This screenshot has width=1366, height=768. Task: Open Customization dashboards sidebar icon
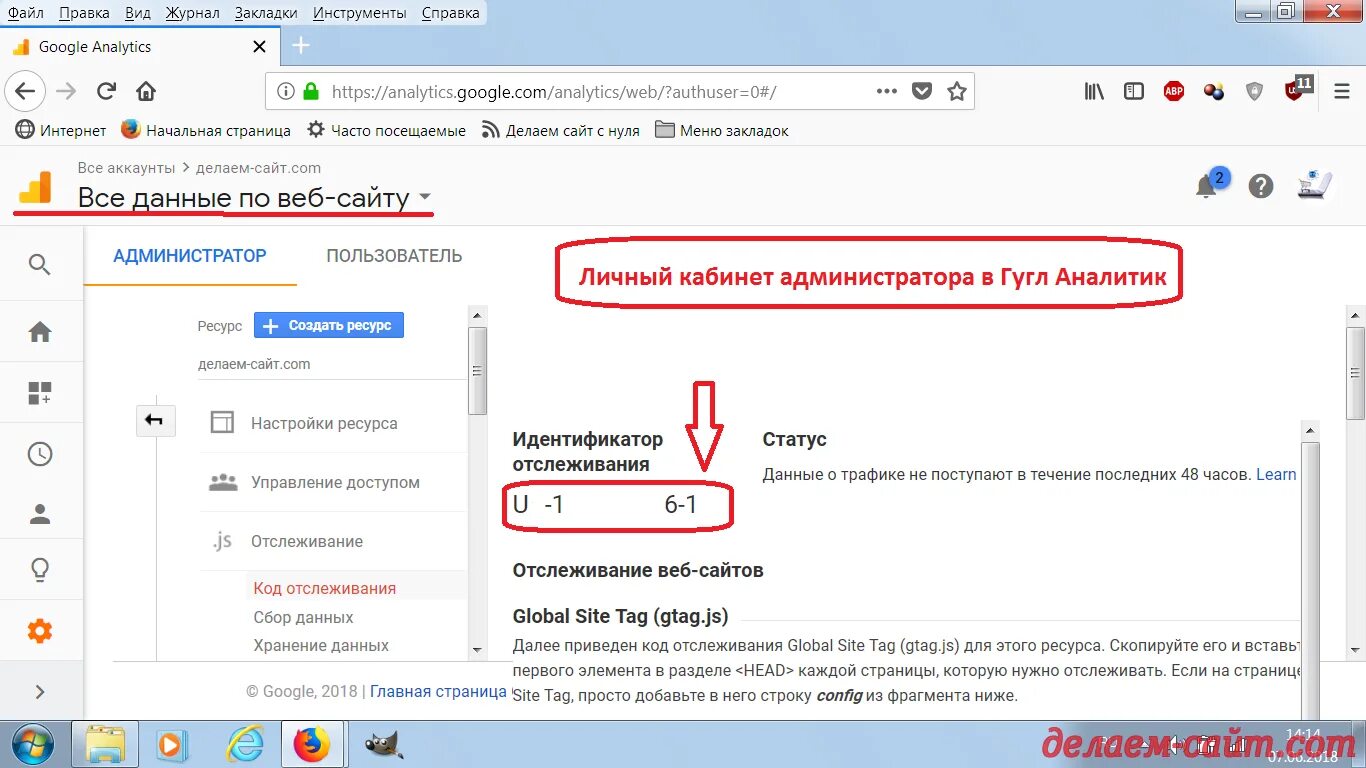40,393
